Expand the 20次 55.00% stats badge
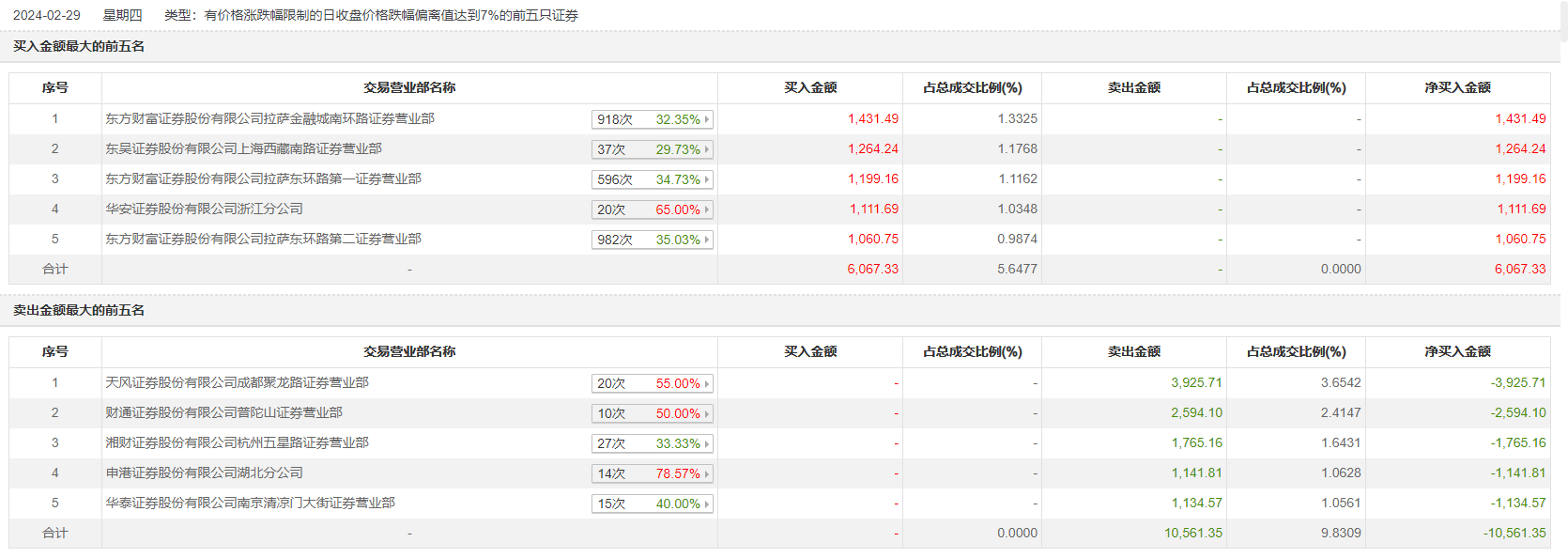The image size is (1568, 558). [707, 383]
